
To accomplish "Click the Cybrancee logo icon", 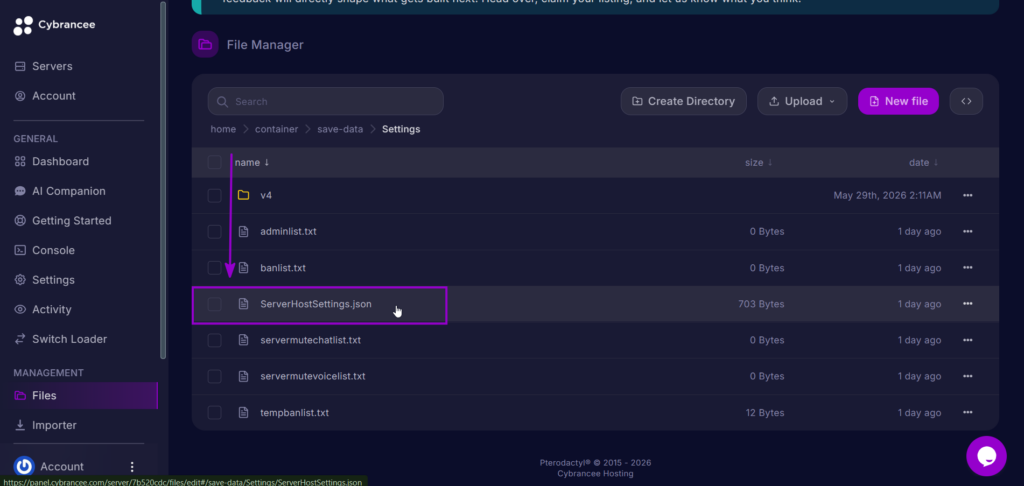I will [23, 25].
